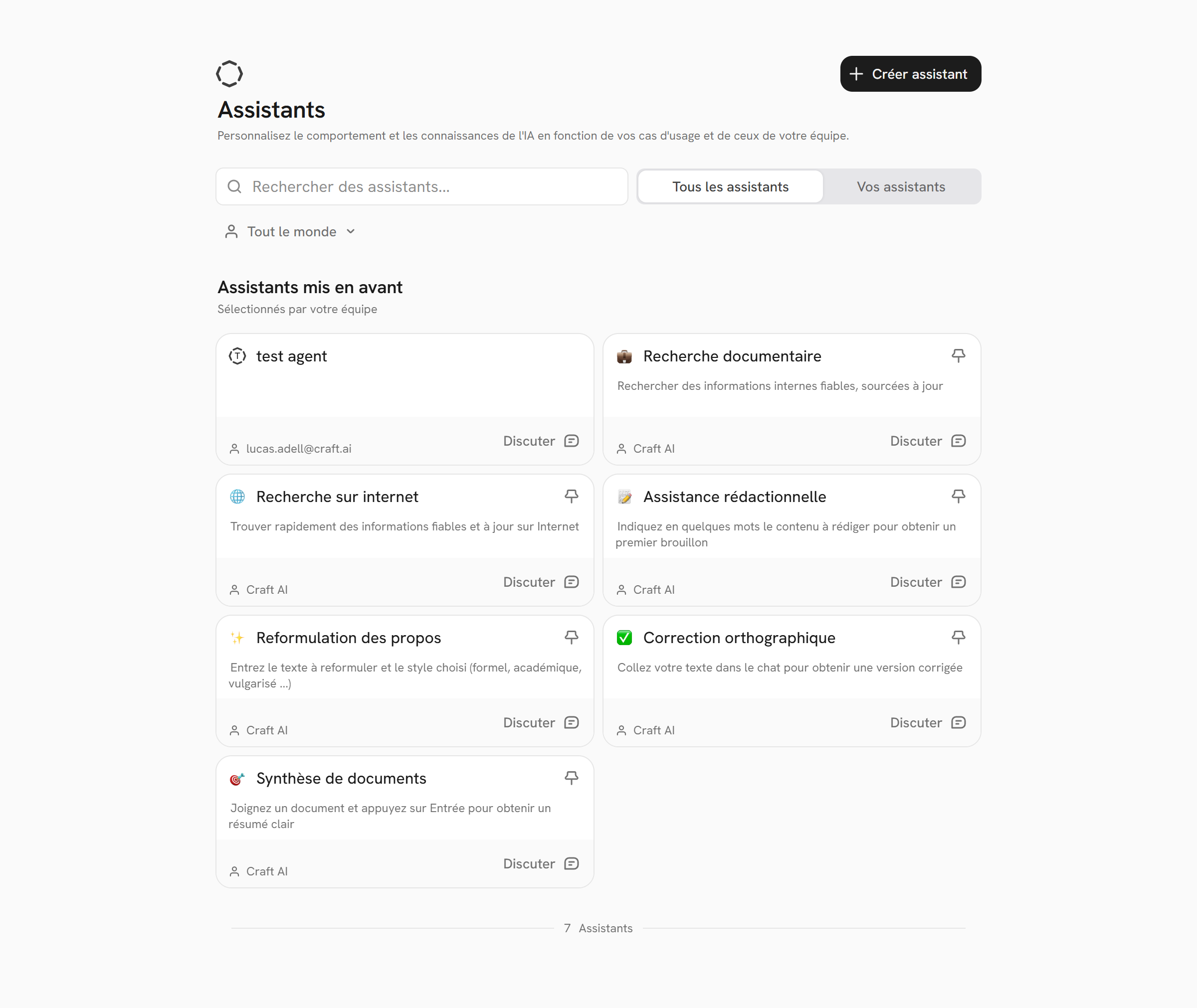Click the chat icon on test agent card
This screenshot has width=1197, height=1008.
(571, 441)
